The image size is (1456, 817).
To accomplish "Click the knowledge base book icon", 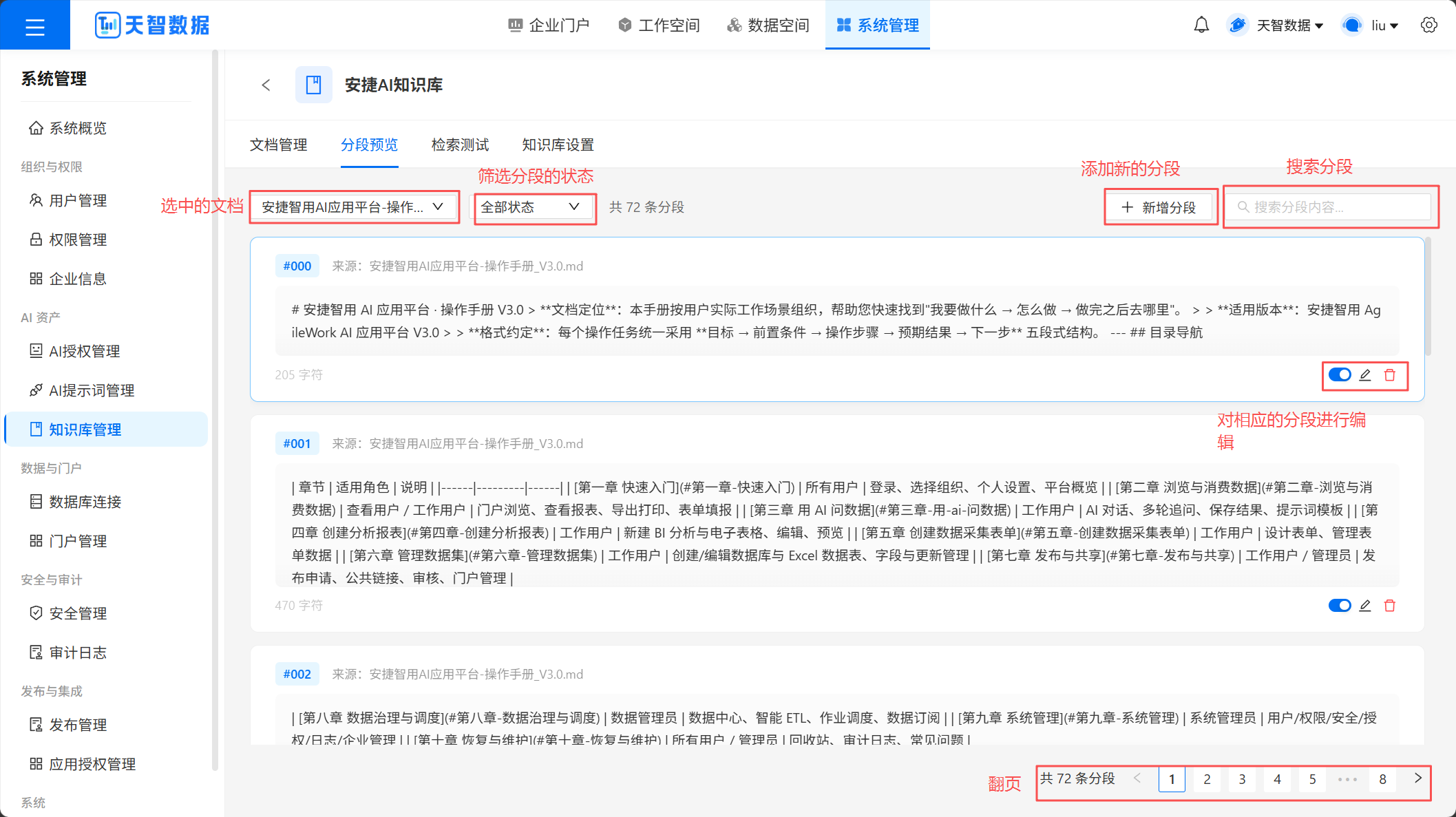I will 314,85.
